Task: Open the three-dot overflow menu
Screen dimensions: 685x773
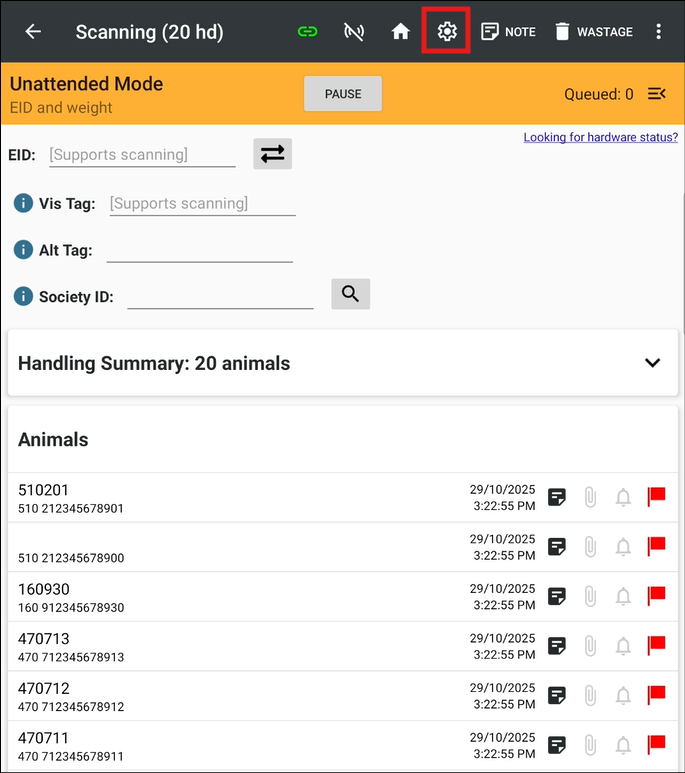Action: point(658,31)
